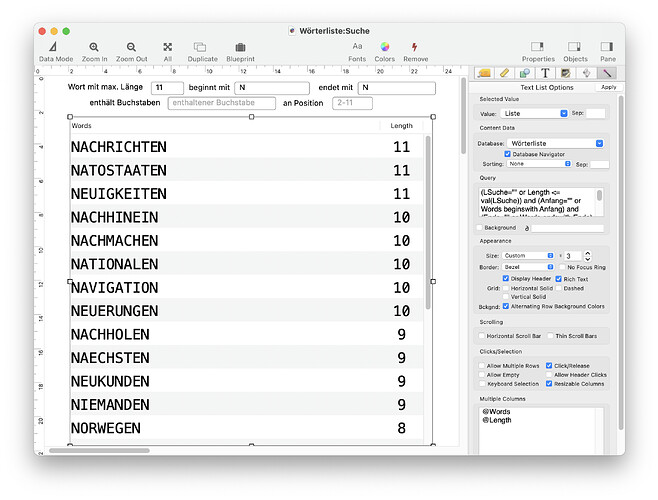This screenshot has width=658, height=500.
Task: Select the NORWEGEN row
Action: [x=247, y=428]
